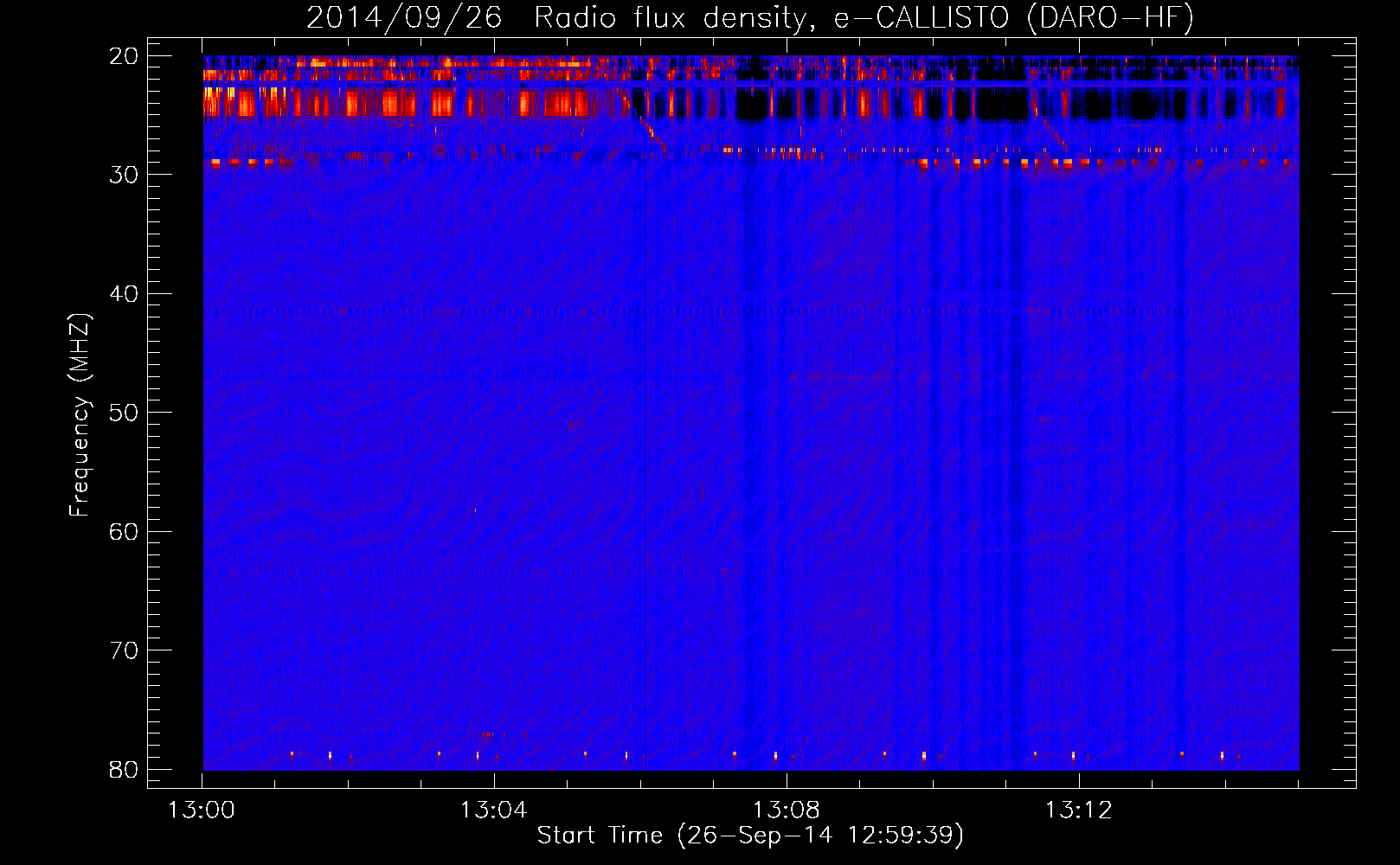Click the 70 frequency tick label
This screenshot has height=865, width=1400.
click(x=125, y=650)
